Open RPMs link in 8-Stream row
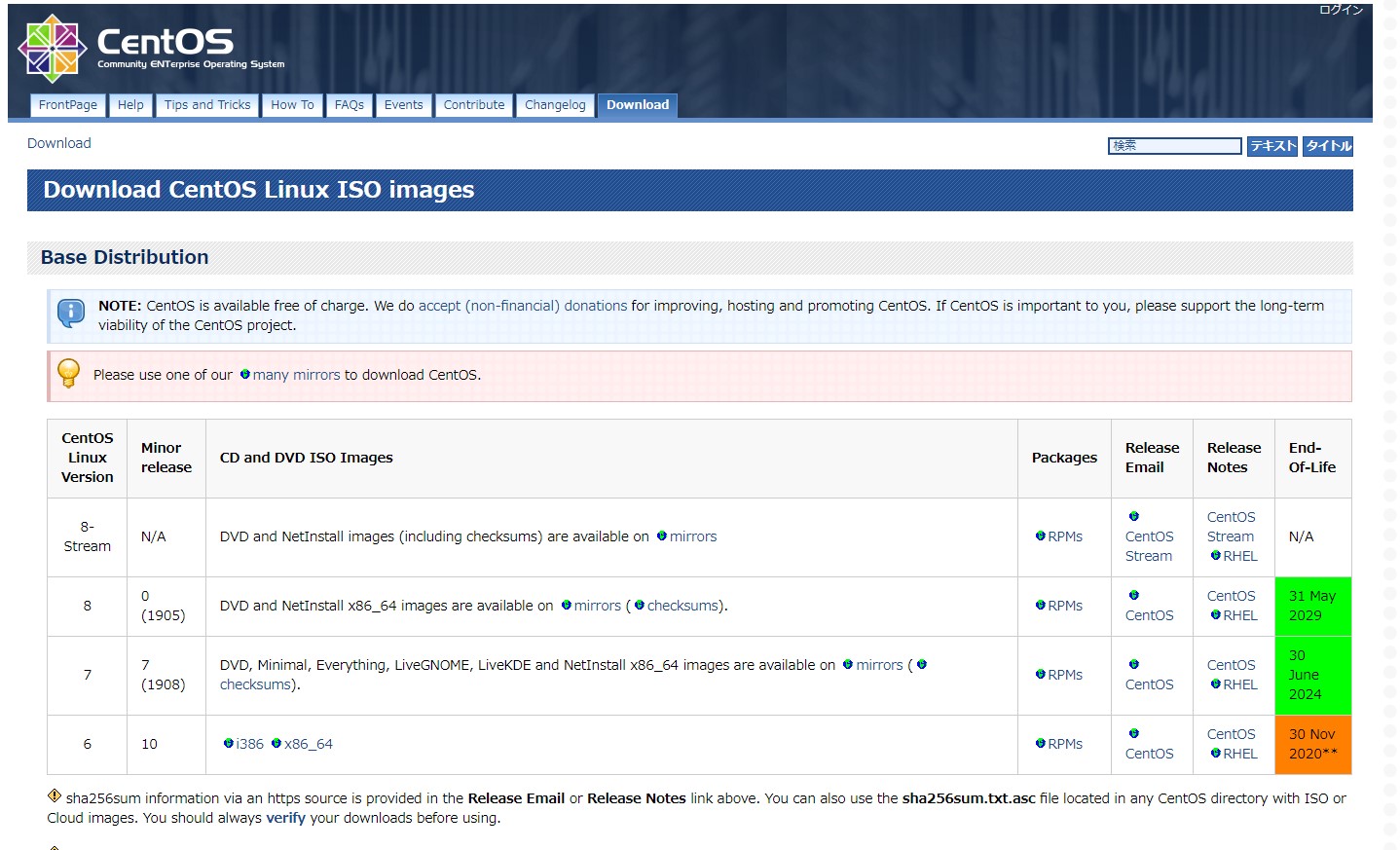This screenshot has height=850, width=1400. point(1065,536)
